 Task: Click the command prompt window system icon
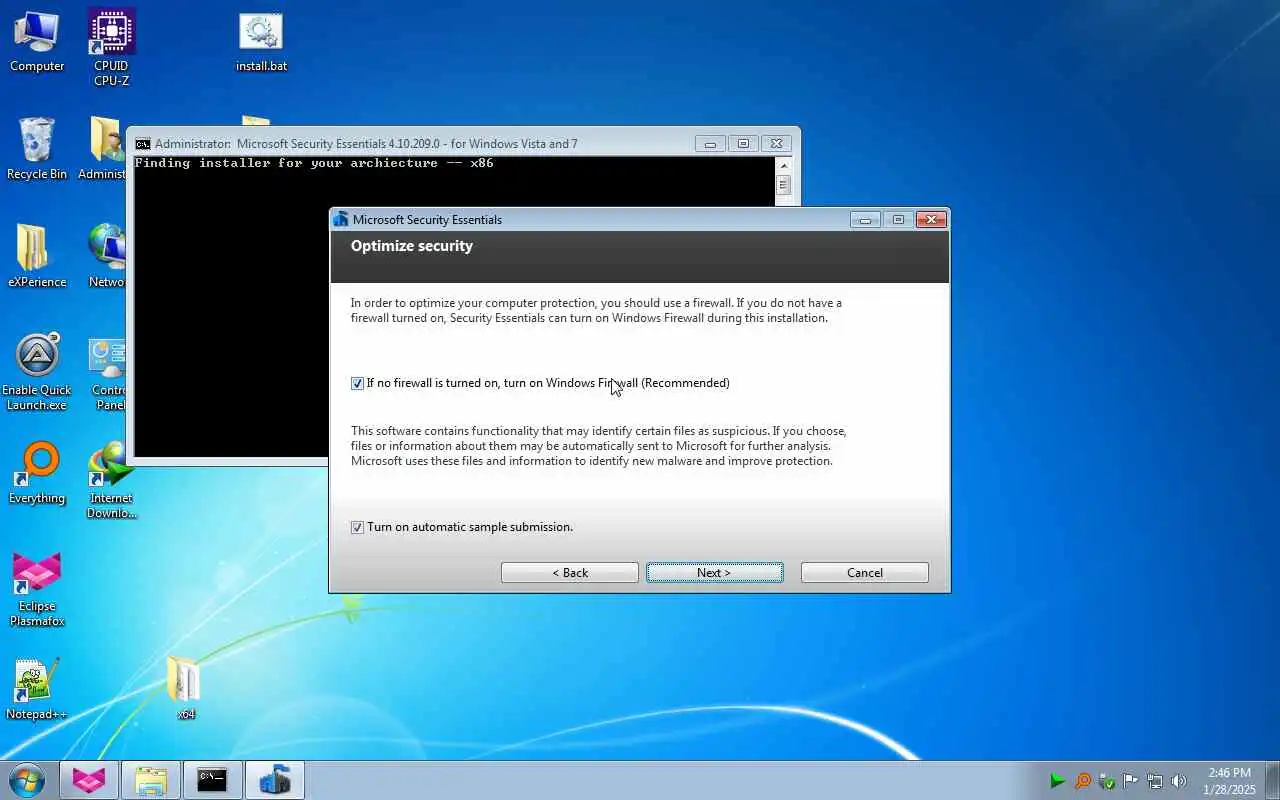tap(143, 144)
